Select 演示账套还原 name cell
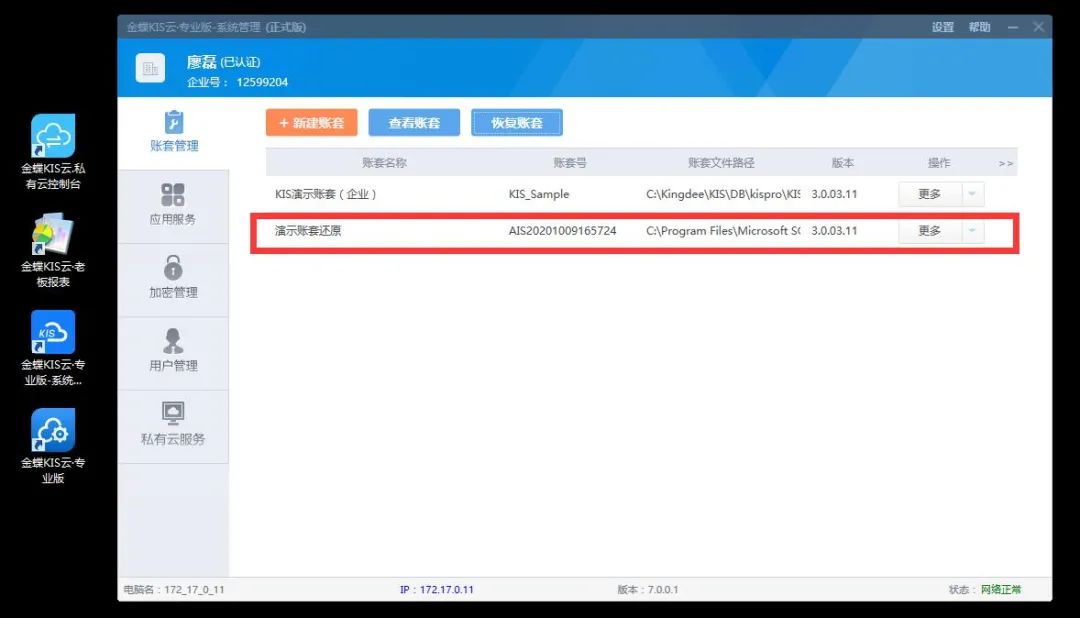Image resolution: width=1080 pixels, height=618 pixels. coord(308,231)
